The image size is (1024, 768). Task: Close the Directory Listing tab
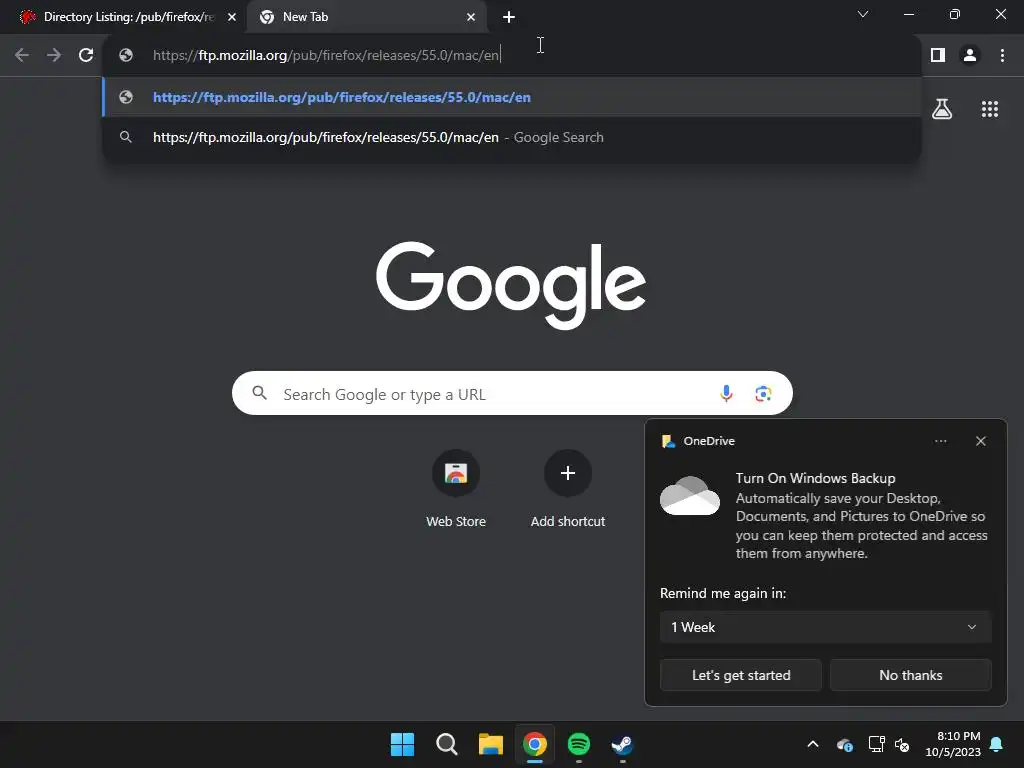(x=232, y=17)
